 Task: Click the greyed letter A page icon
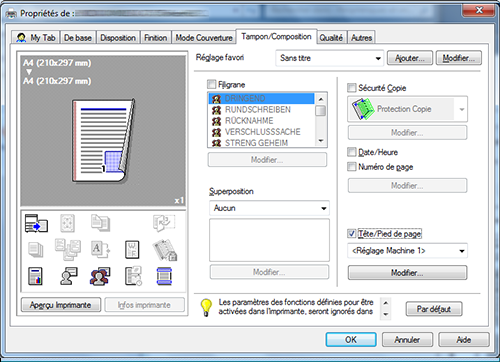pos(100,250)
